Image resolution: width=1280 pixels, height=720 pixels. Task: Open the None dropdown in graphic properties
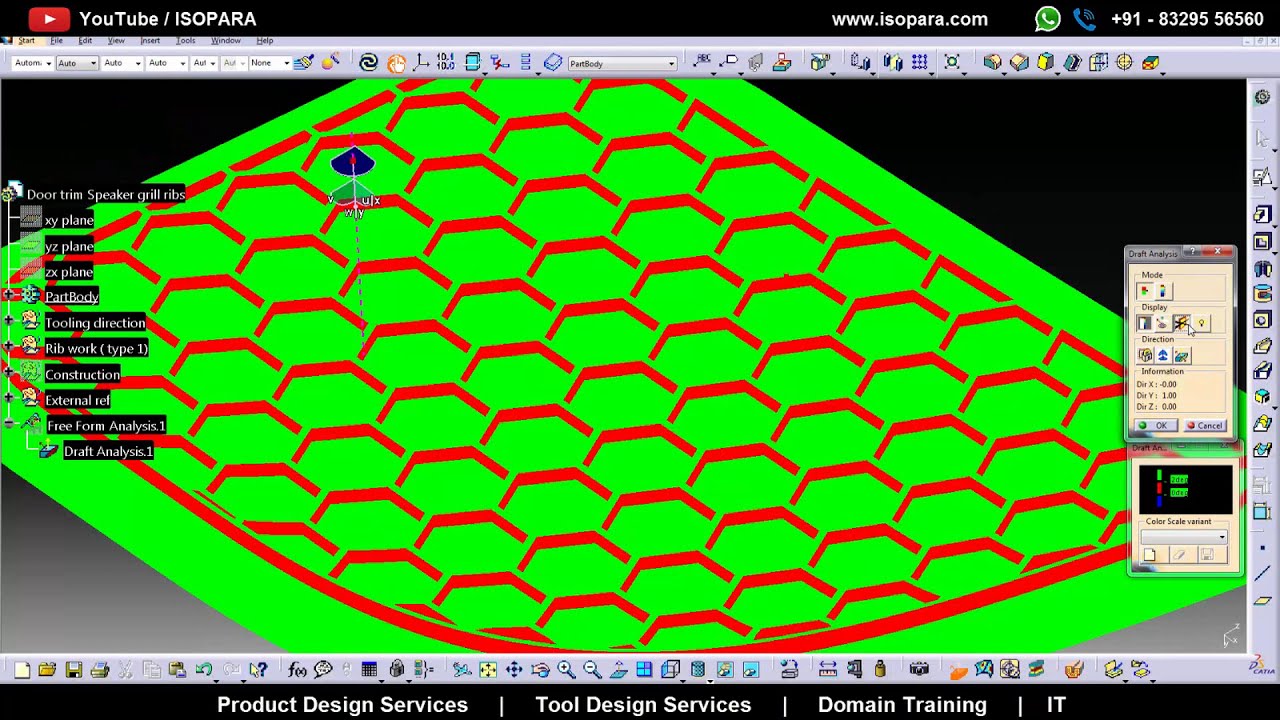coord(286,63)
